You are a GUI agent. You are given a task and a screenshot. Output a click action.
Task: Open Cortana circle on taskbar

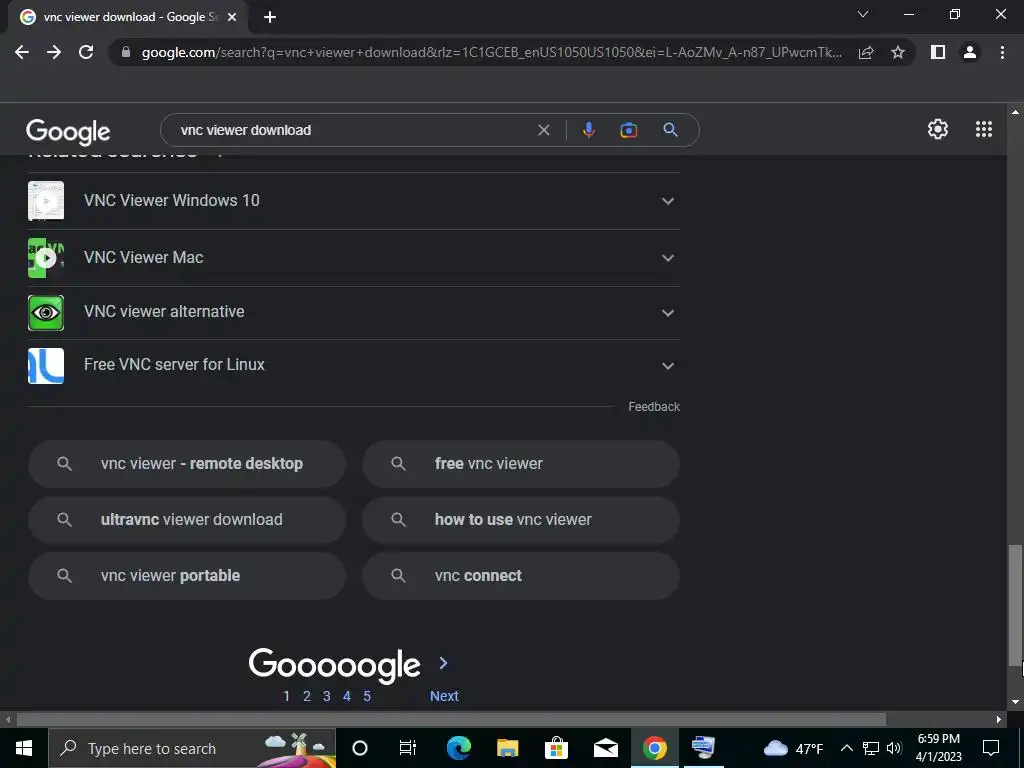pos(360,748)
